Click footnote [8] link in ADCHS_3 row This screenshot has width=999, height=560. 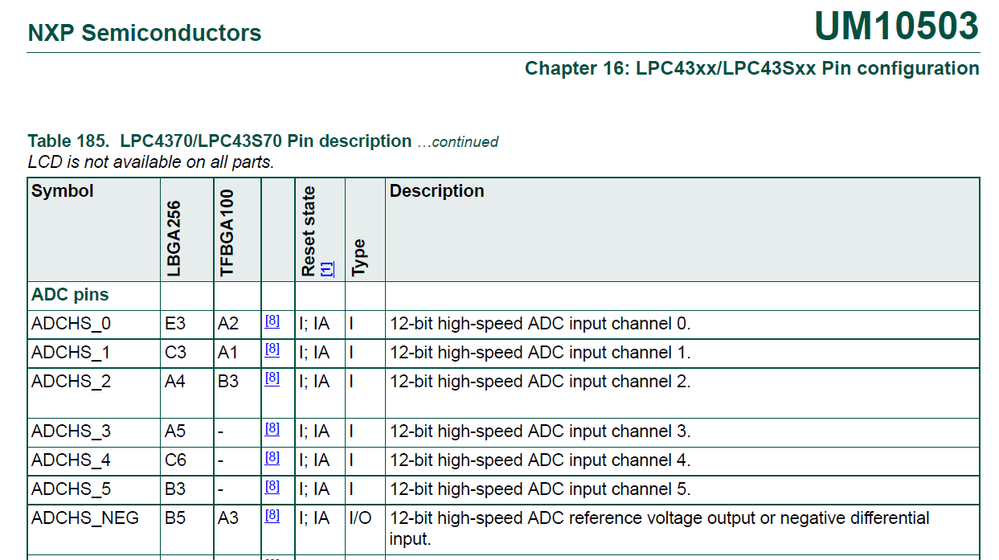click(272, 429)
